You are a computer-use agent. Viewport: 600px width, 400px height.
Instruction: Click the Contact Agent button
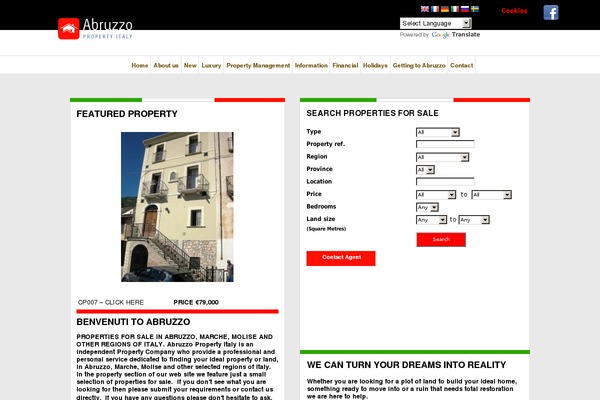[x=341, y=258]
